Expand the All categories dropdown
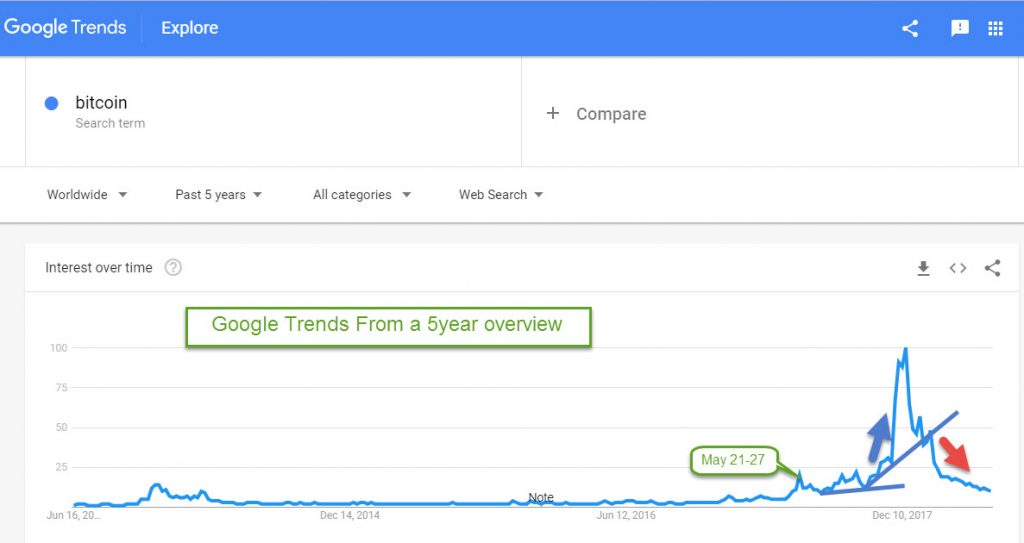Viewport: 1024px width, 543px height. click(361, 194)
